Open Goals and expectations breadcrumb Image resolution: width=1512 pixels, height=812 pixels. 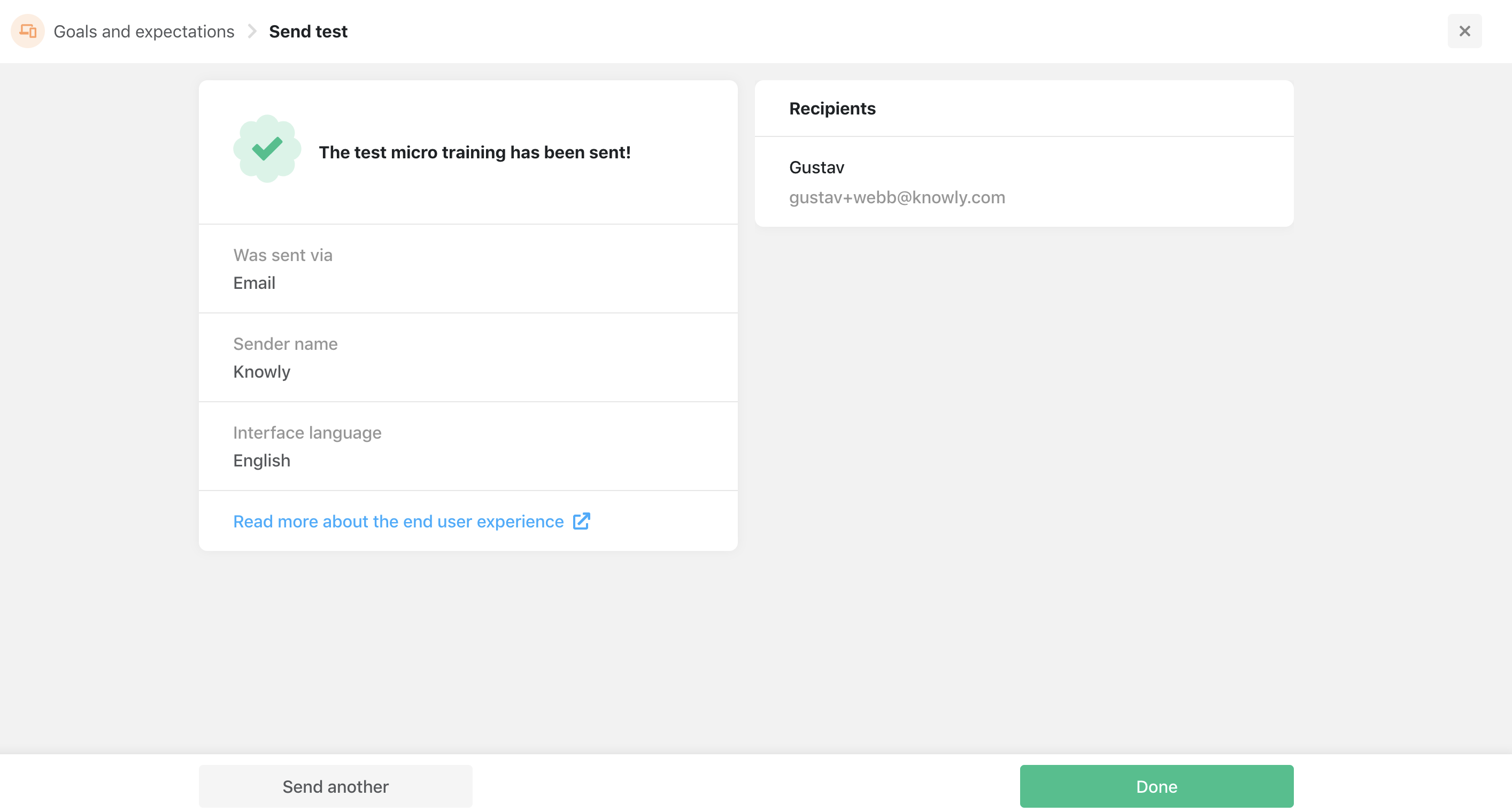[x=144, y=32]
